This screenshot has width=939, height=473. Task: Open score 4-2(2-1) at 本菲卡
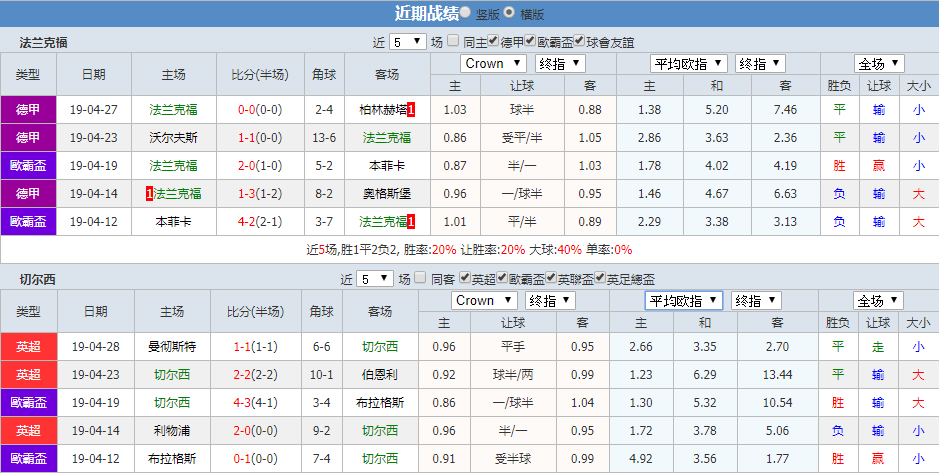(260, 222)
